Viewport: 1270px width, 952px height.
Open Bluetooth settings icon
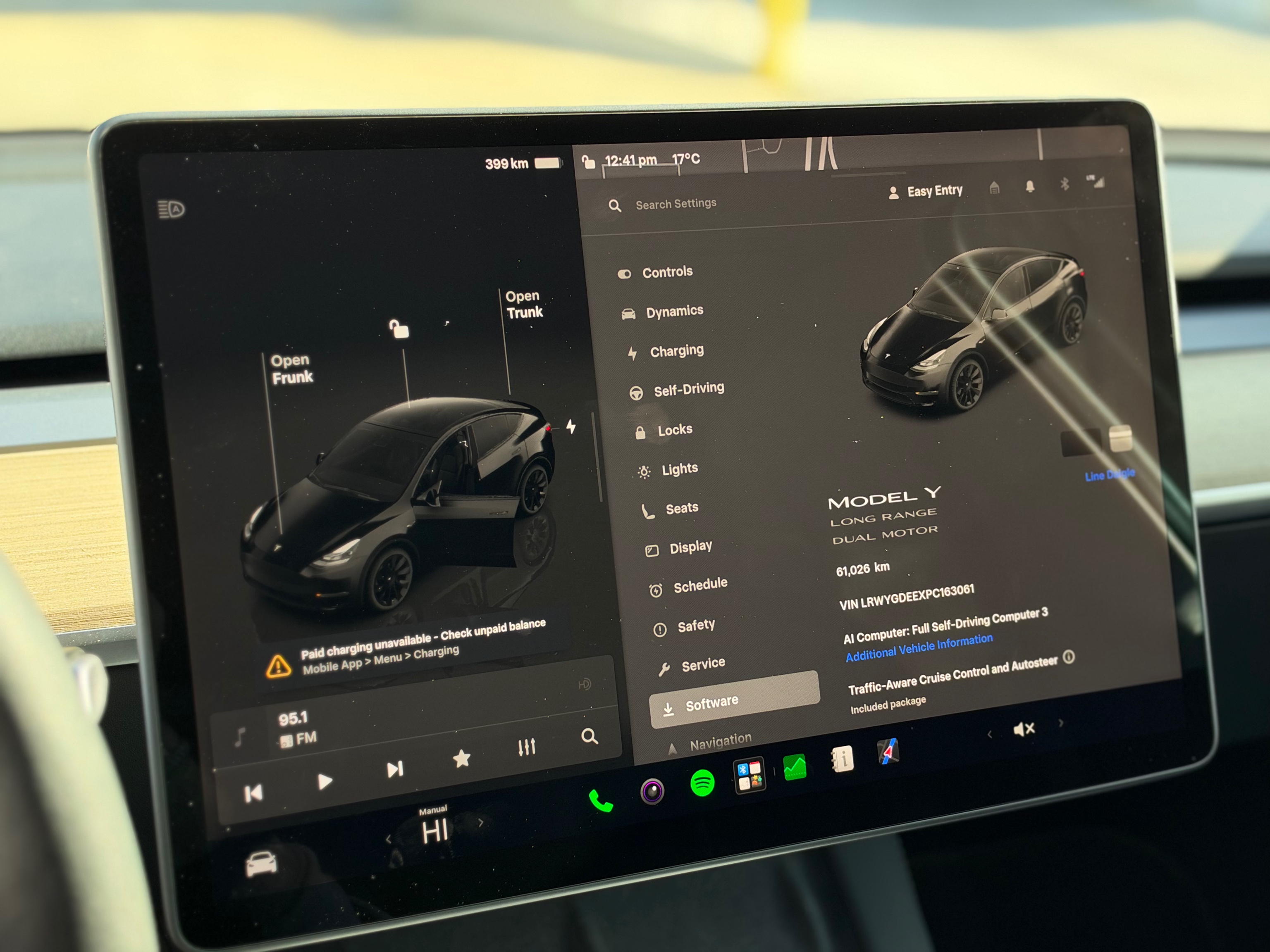pyautogui.click(x=1065, y=183)
